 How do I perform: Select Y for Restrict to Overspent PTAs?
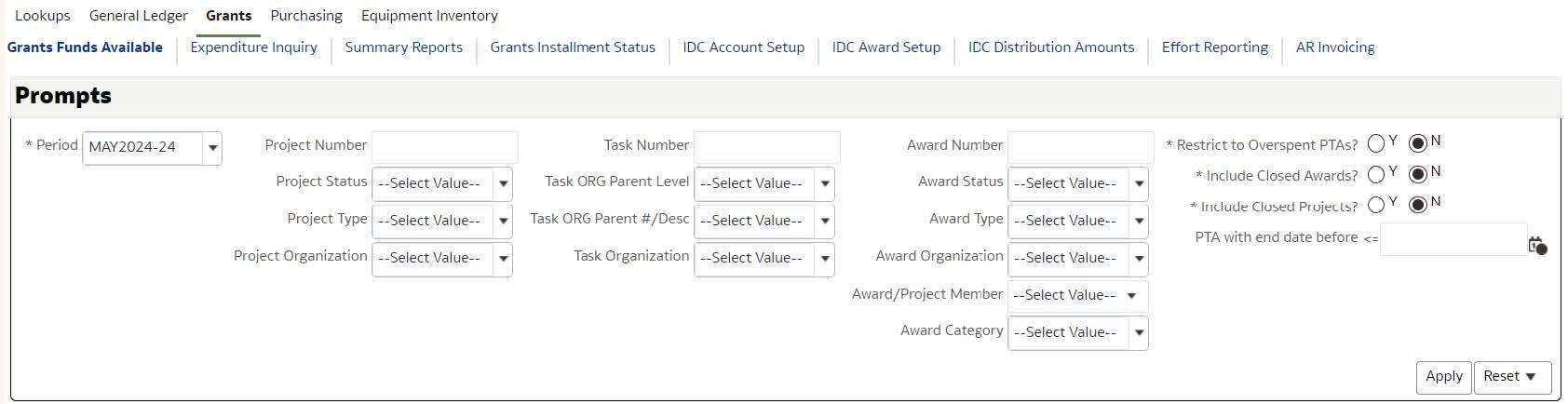tap(1376, 143)
